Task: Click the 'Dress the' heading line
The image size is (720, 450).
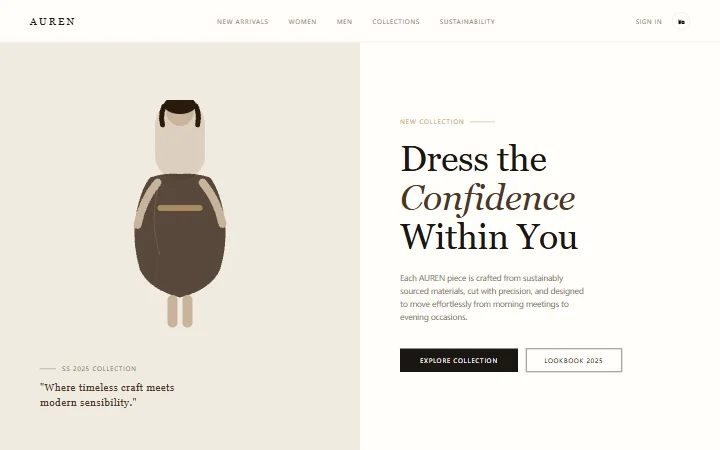Action: (x=474, y=159)
